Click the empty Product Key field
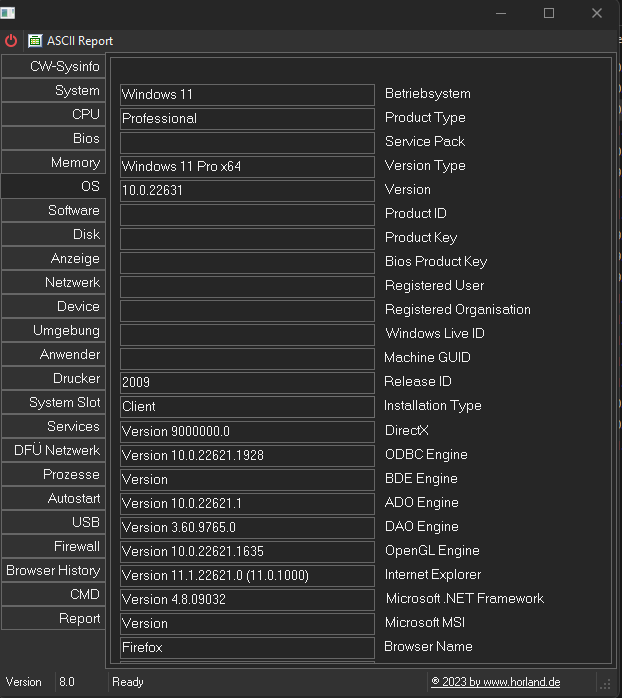The image size is (622, 698). point(247,239)
